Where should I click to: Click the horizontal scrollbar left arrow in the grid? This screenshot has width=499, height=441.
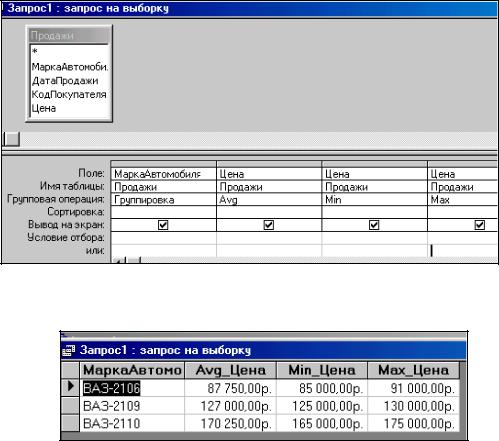click(119, 260)
